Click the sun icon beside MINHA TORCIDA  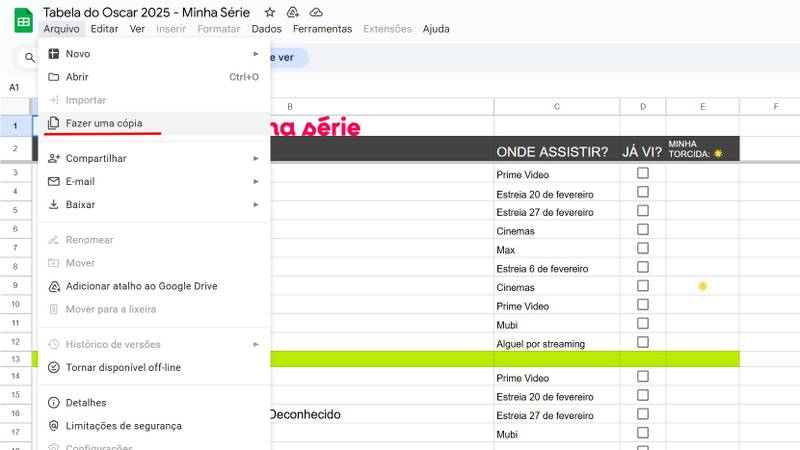point(718,154)
